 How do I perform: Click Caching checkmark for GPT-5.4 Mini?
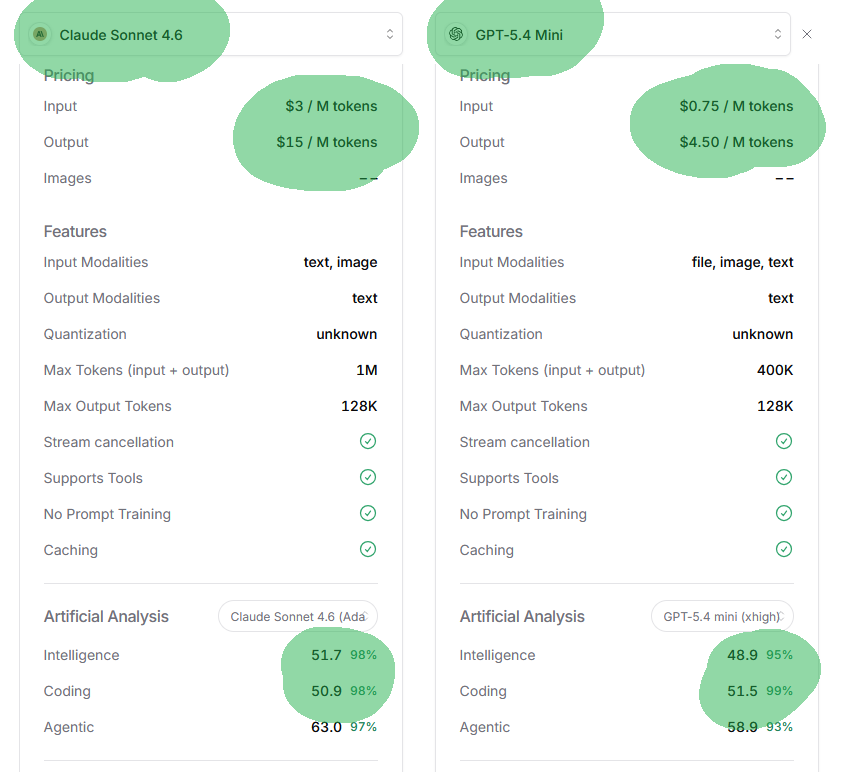click(x=784, y=549)
